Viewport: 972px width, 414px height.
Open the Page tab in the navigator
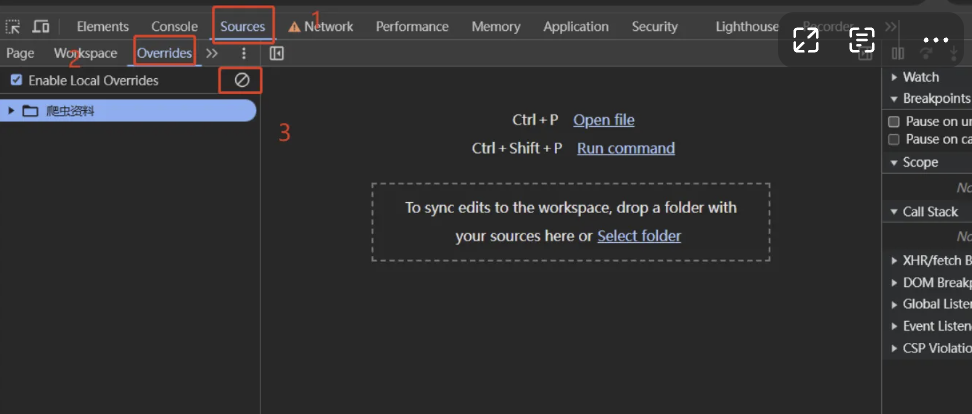[x=20, y=53]
